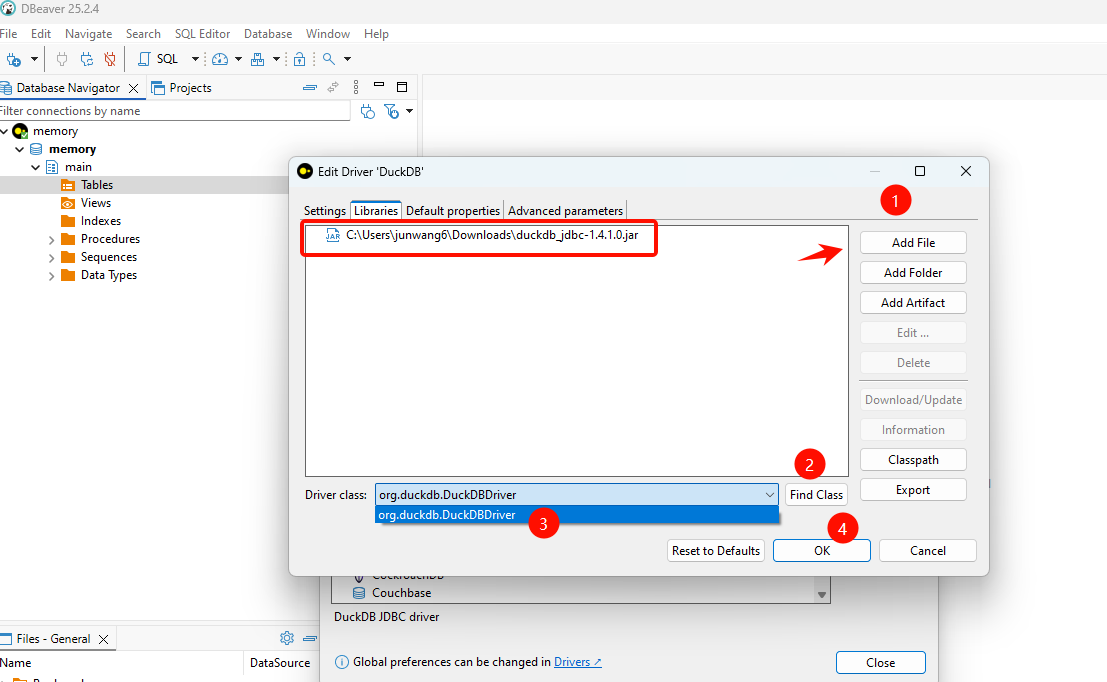Expand the Procedures tree node
The width and height of the screenshot is (1107, 682).
[x=52, y=239]
